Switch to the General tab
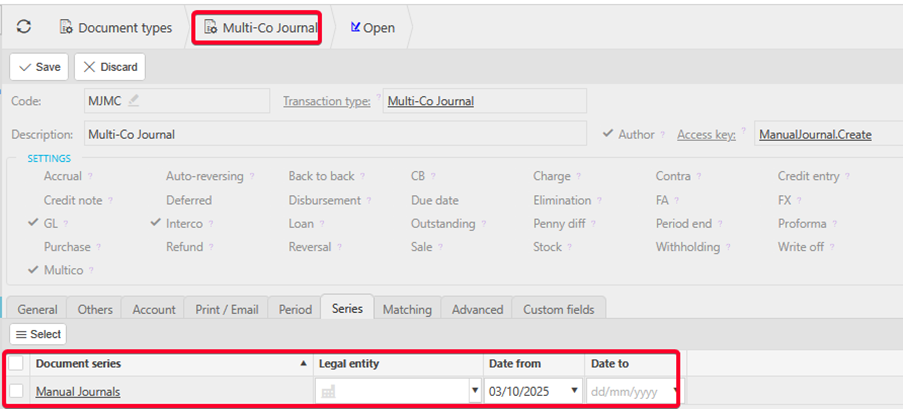 (x=37, y=309)
